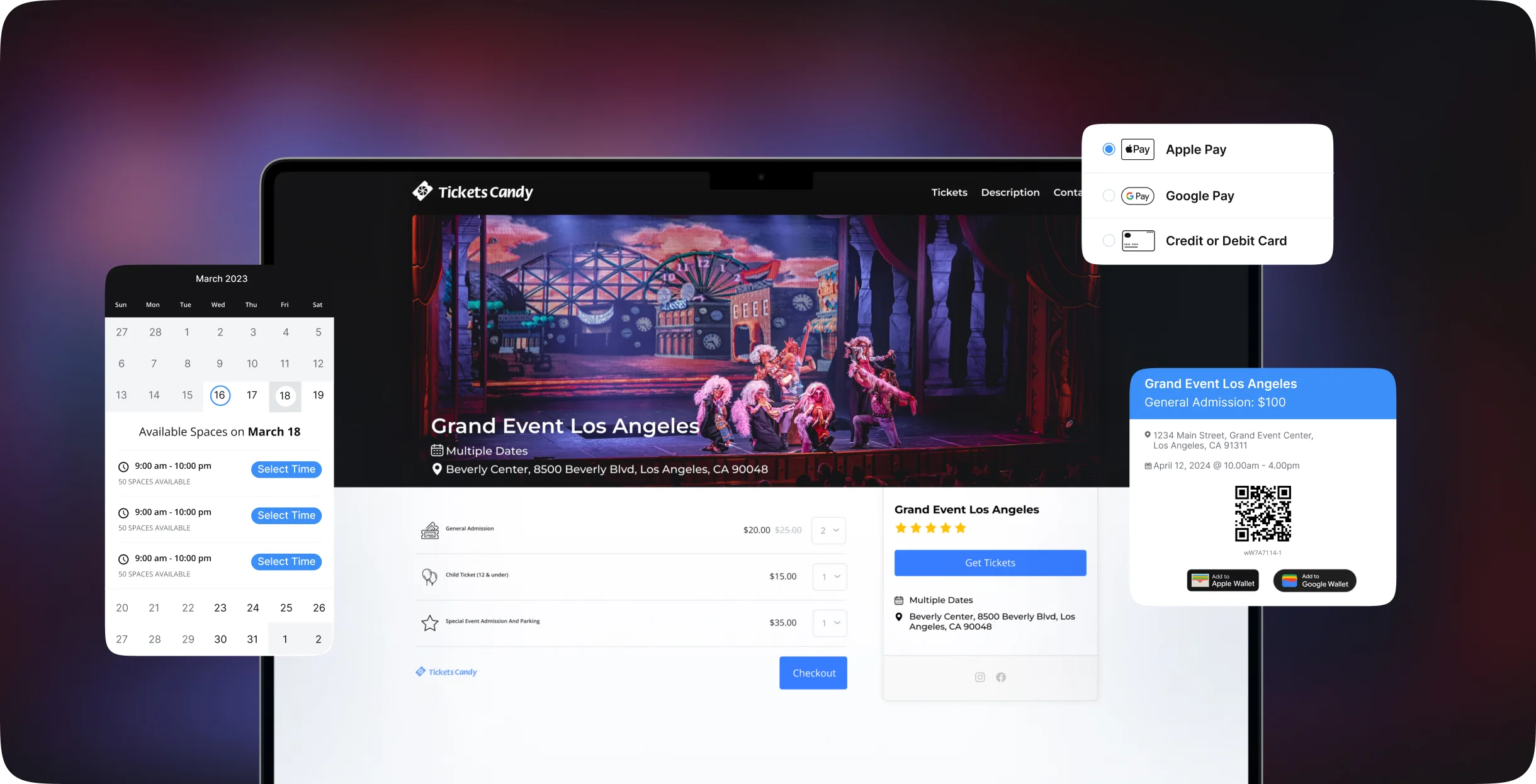Select Credit or Debit Card radio button
The width and height of the screenshot is (1536, 784).
1108,241
